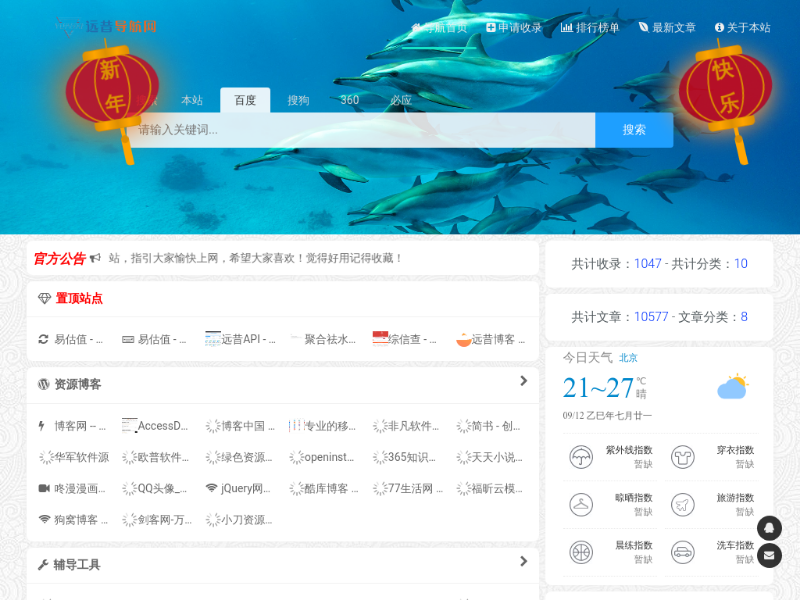Select the 百度 search engine tab
The image size is (800, 600).
click(245, 100)
